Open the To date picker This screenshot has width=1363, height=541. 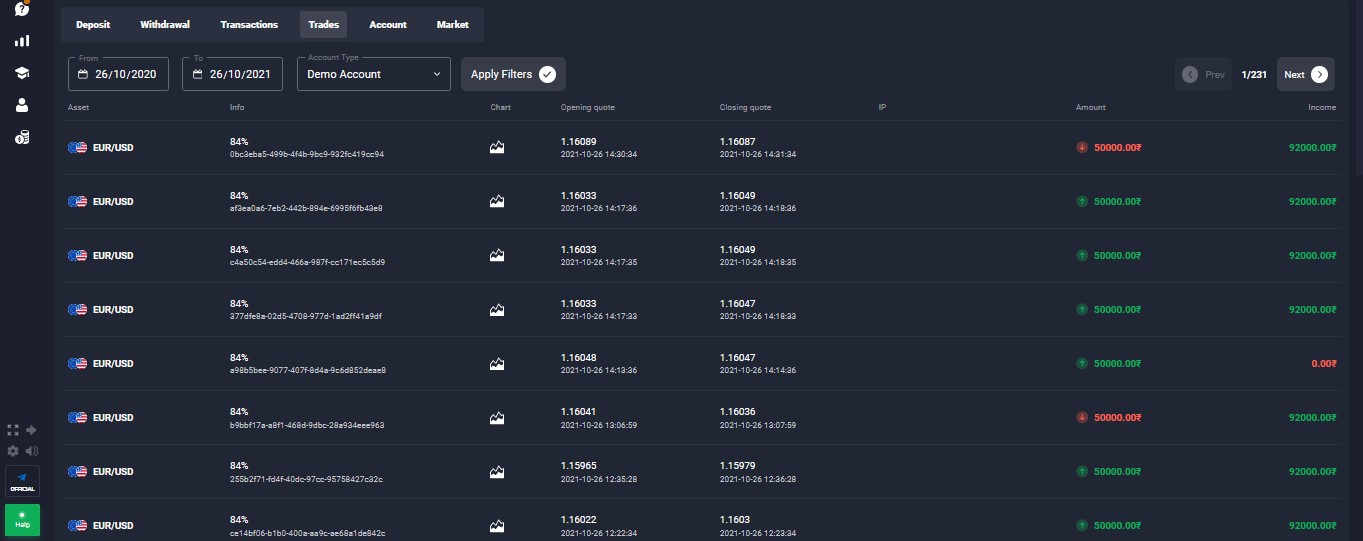coord(232,74)
